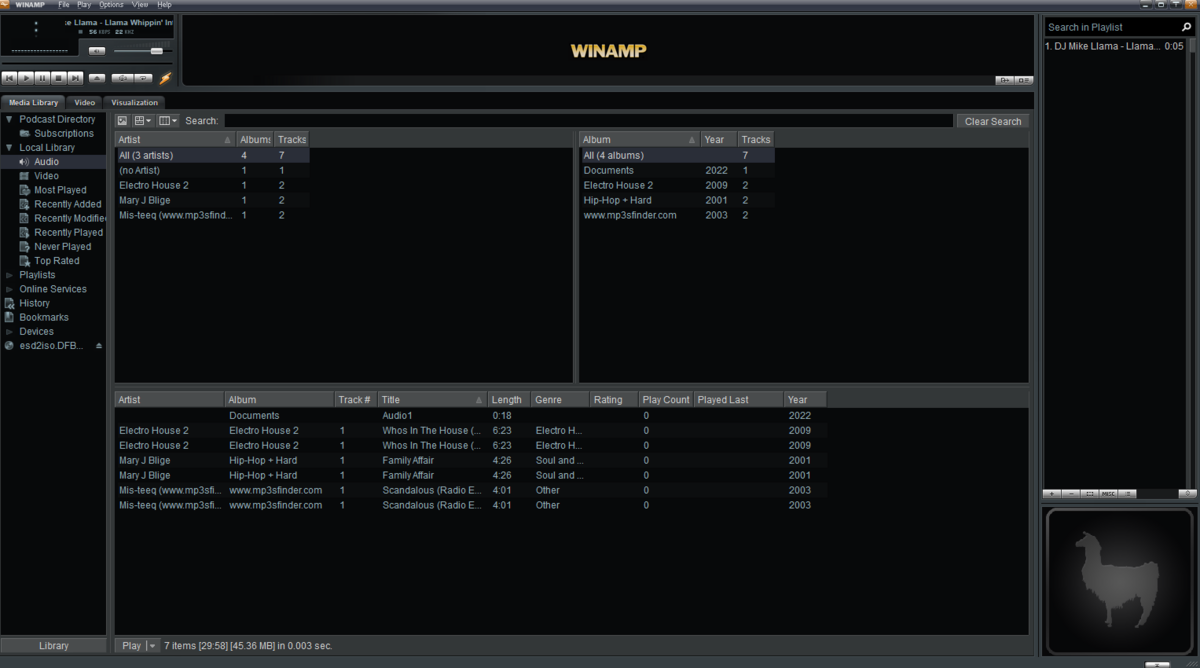Click the Library button at bottom left
This screenshot has width=1200, height=668.
[54, 646]
